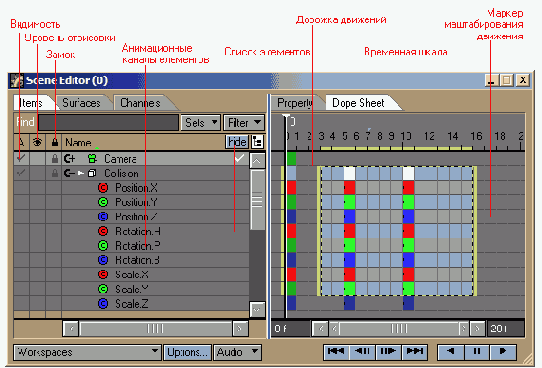
Task: Click the Scale.Z keyframe at frame 10
Action: coord(408,303)
